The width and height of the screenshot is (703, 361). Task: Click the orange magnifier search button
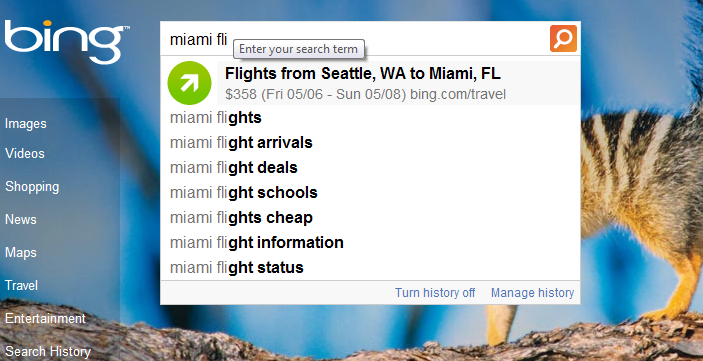pyautogui.click(x=563, y=39)
